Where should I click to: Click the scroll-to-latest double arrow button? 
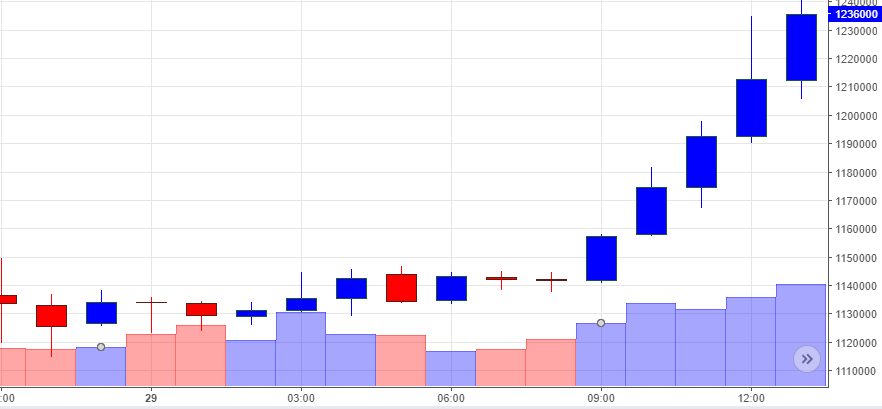[807, 358]
